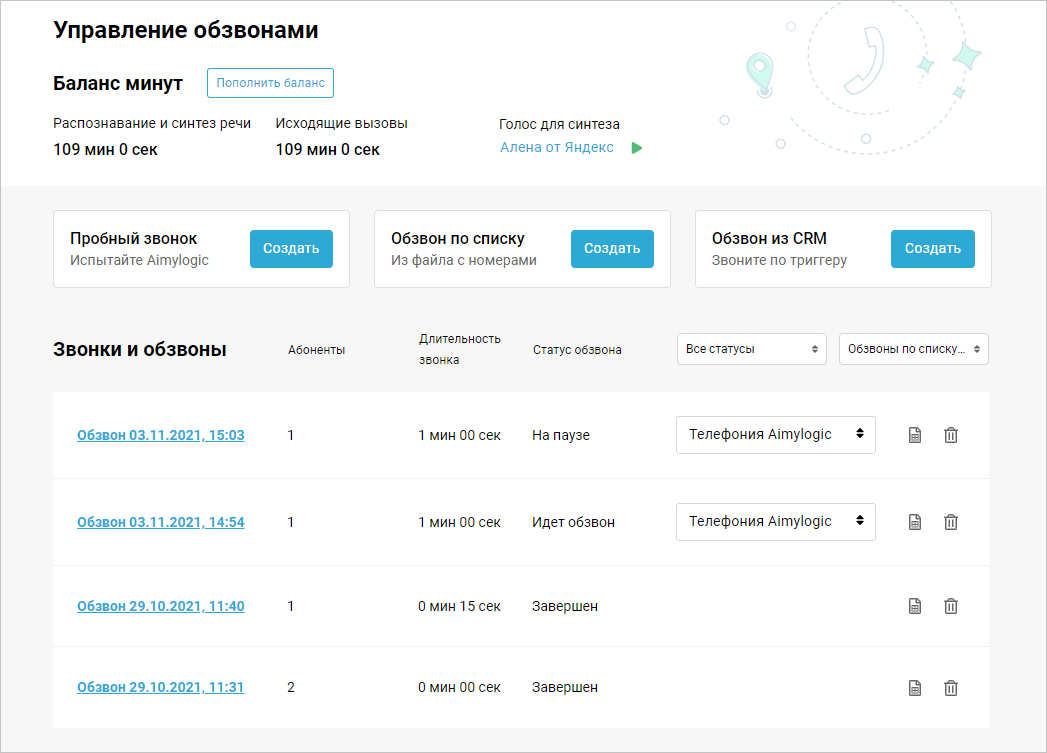
Task: Open telephony dropdown for the paused campaign
Action: (775, 435)
